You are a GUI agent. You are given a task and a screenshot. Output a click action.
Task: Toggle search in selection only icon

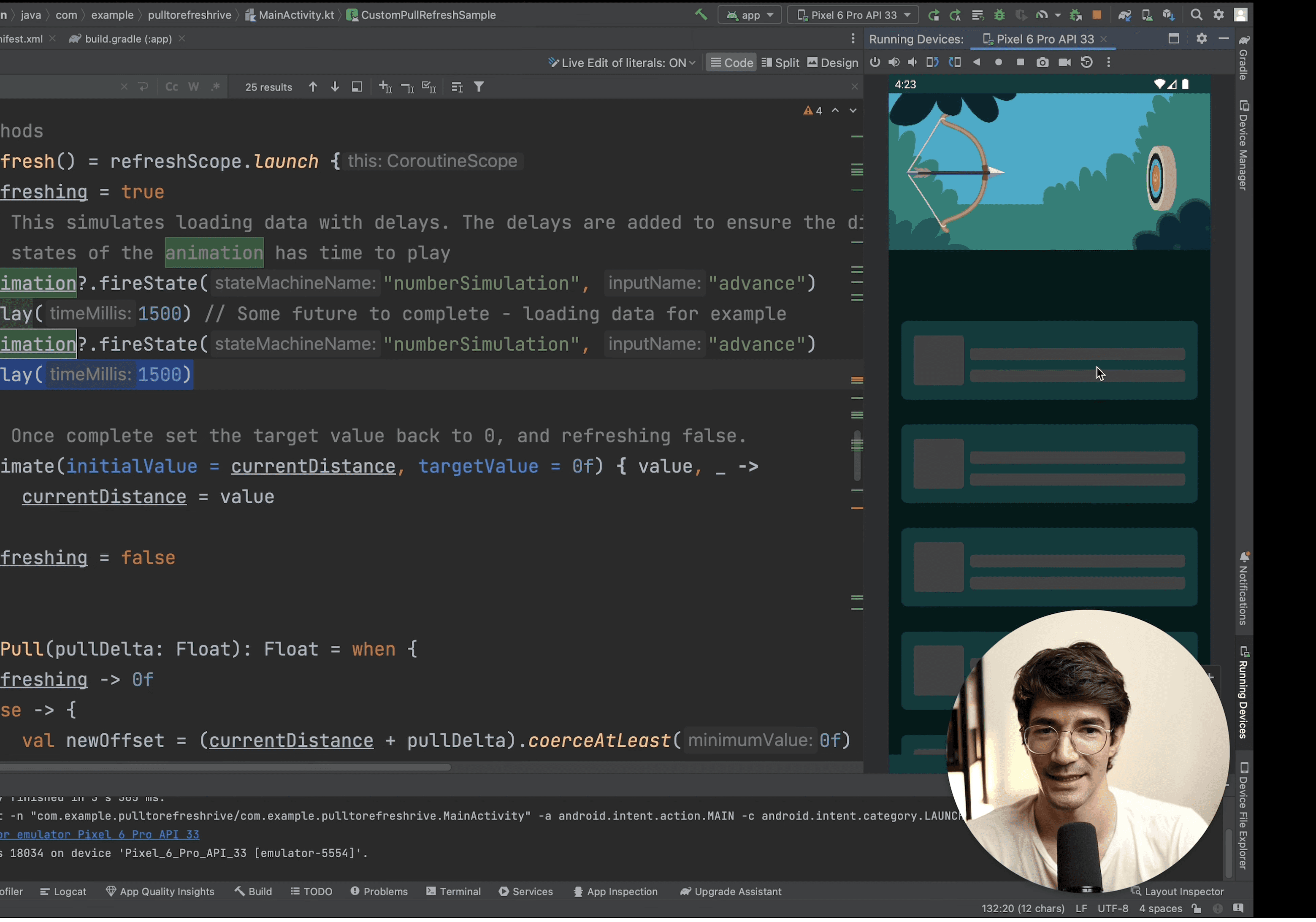click(457, 87)
